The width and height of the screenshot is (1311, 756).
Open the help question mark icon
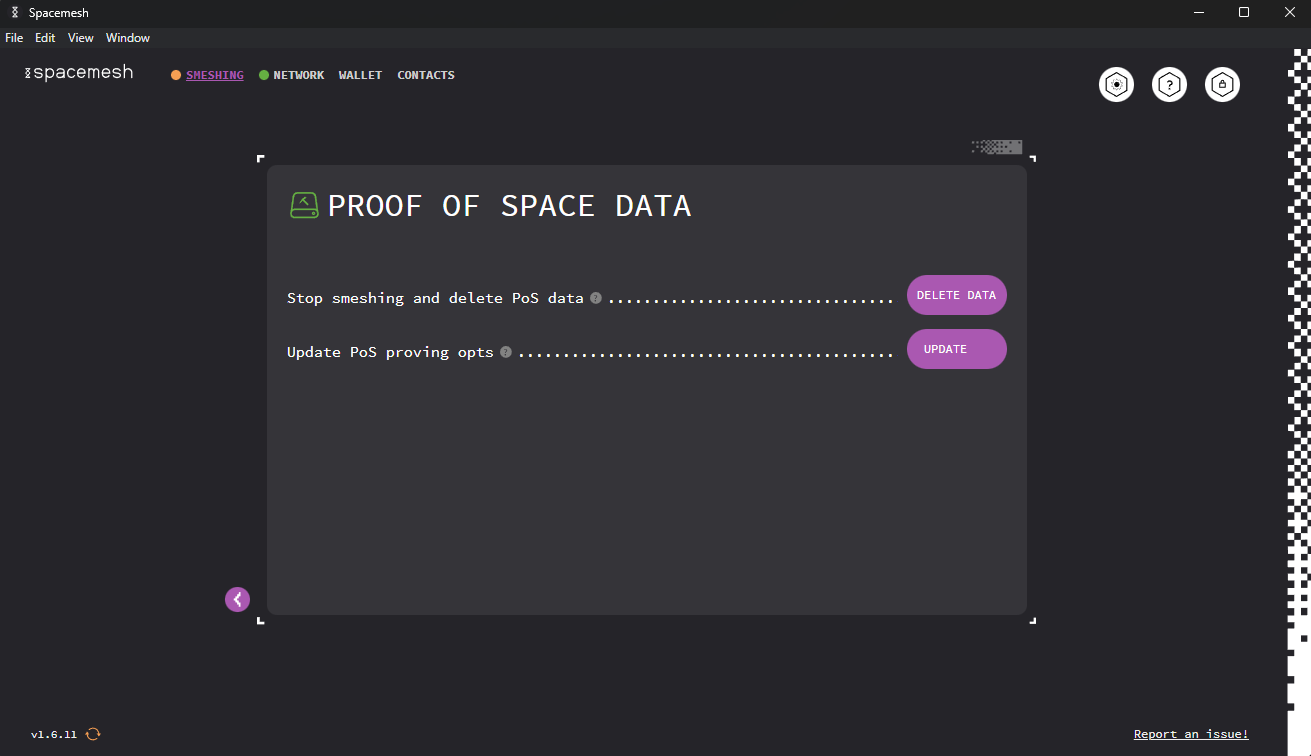[x=1169, y=85]
